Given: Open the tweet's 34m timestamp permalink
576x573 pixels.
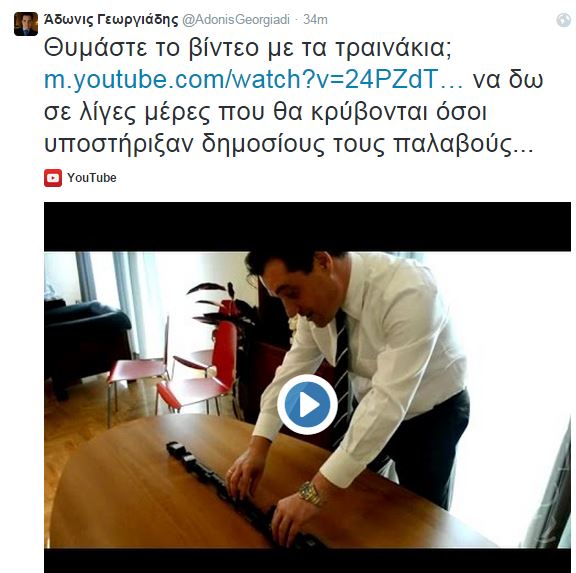Looking at the screenshot, I should (315, 20).
